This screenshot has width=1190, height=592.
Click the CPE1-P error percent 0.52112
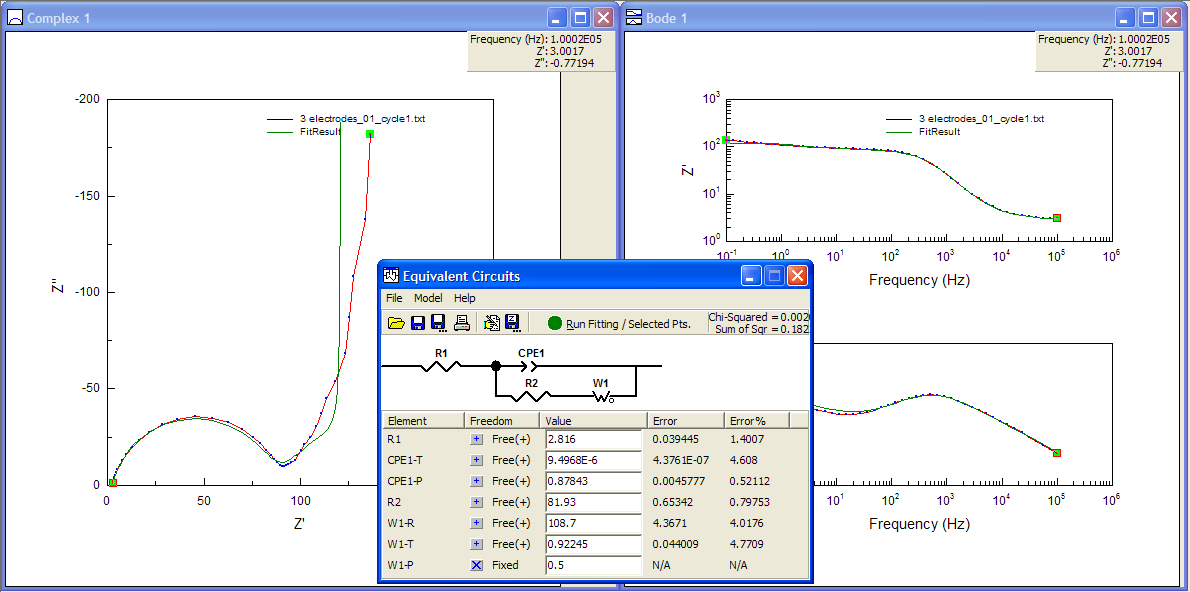click(x=749, y=481)
